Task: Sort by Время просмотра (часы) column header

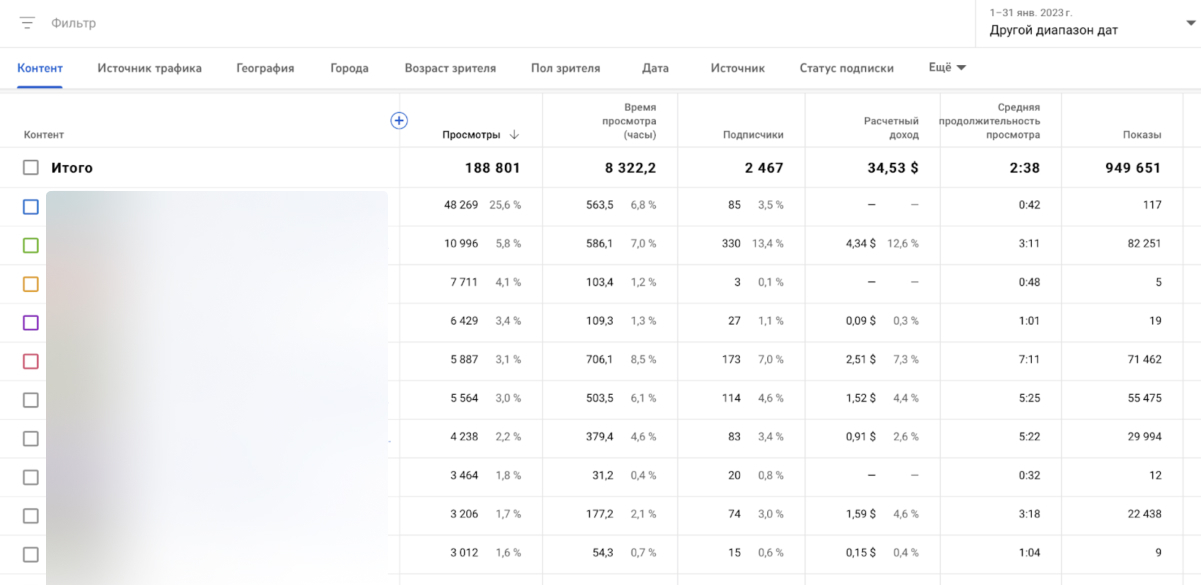Action: [x=628, y=121]
